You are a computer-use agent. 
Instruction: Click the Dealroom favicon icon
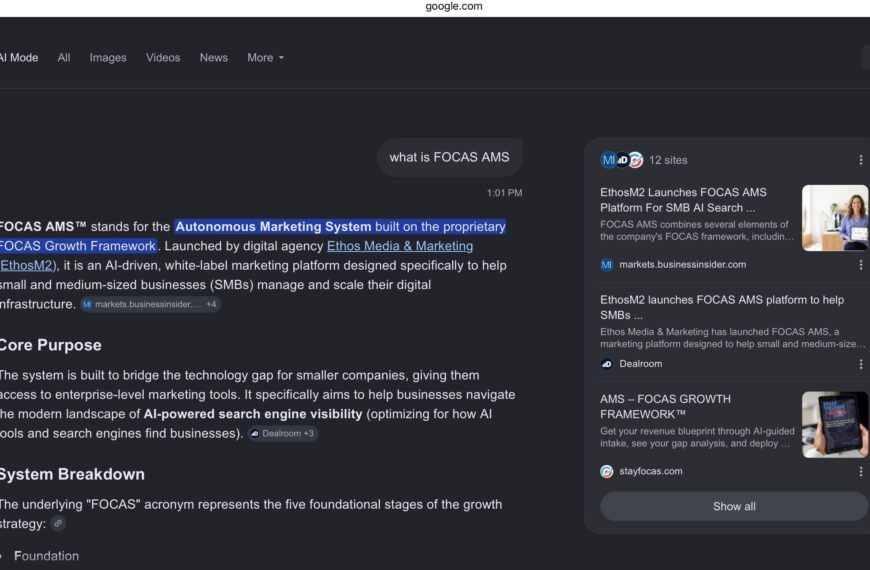(x=606, y=364)
